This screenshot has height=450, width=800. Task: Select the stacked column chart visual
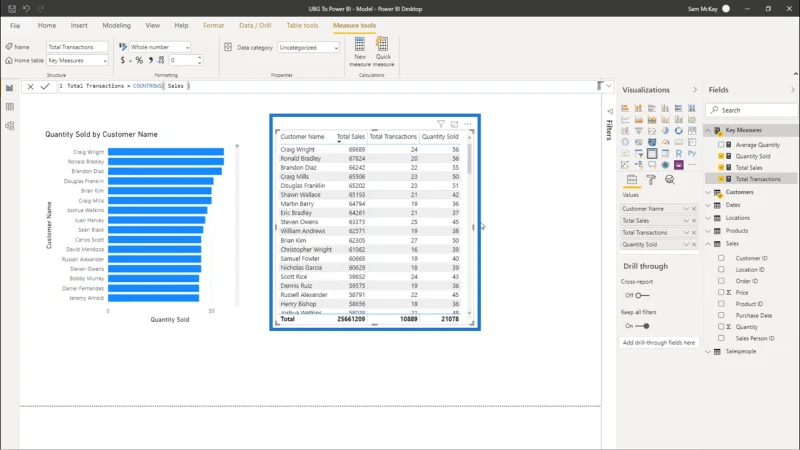pos(638,108)
